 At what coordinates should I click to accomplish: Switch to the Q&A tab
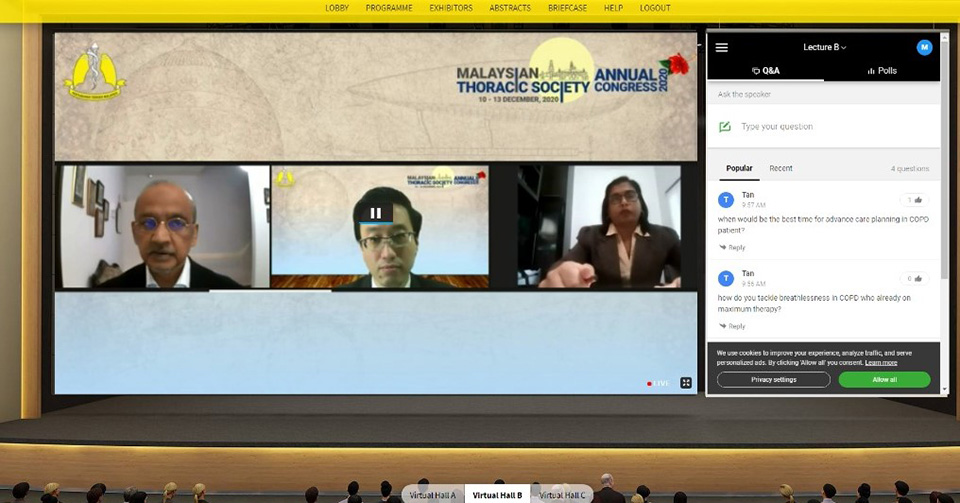(x=765, y=71)
